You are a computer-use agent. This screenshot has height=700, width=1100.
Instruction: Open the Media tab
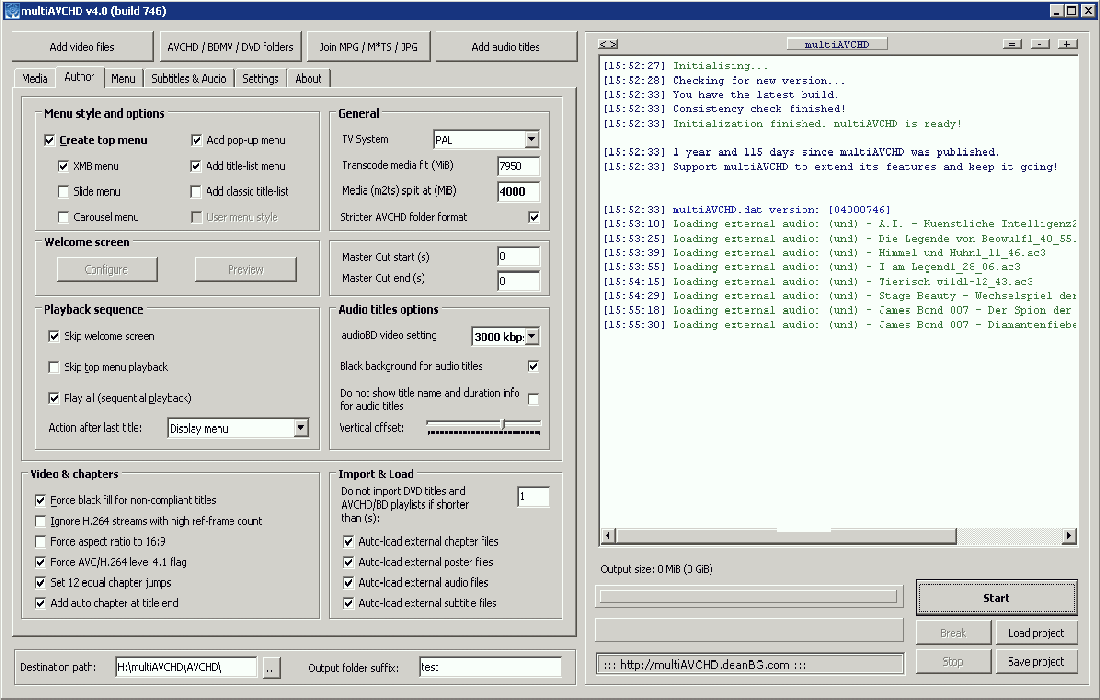click(35, 78)
